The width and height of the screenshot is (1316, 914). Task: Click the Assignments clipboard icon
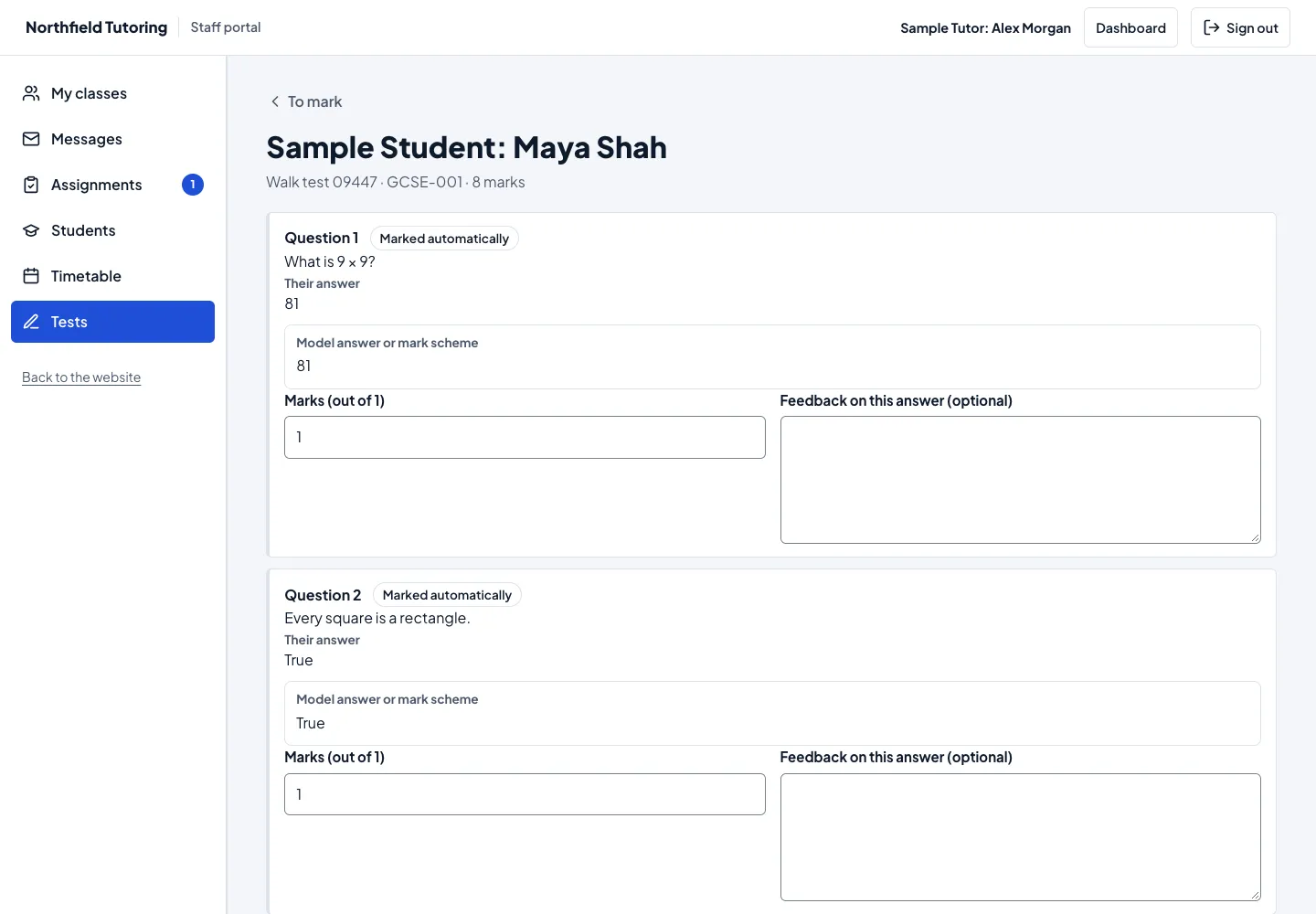click(31, 185)
